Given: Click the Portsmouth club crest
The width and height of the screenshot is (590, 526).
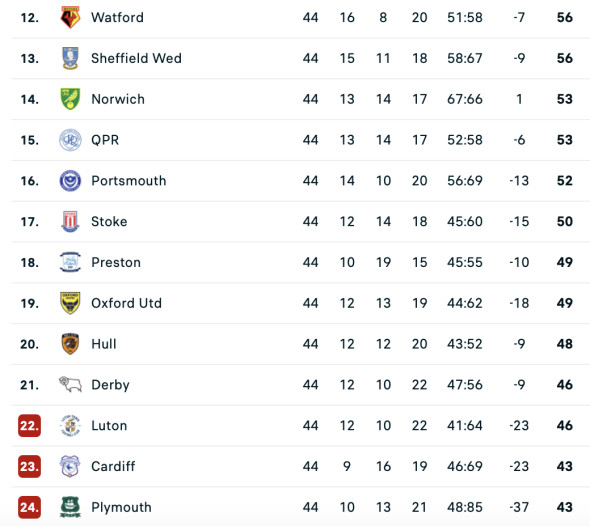Looking at the screenshot, I should (70, 181).
